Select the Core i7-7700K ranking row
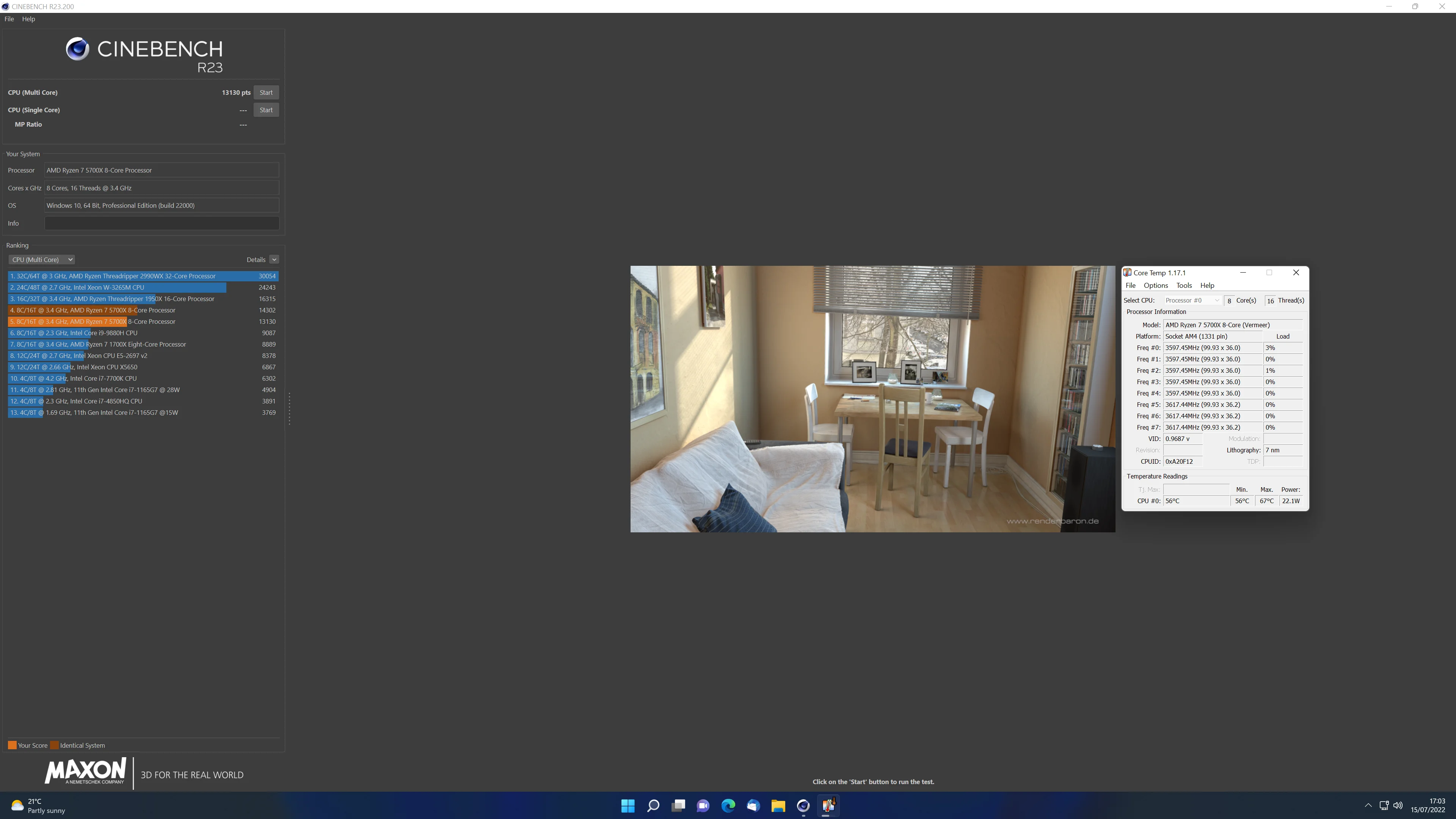 pos(143,378)
